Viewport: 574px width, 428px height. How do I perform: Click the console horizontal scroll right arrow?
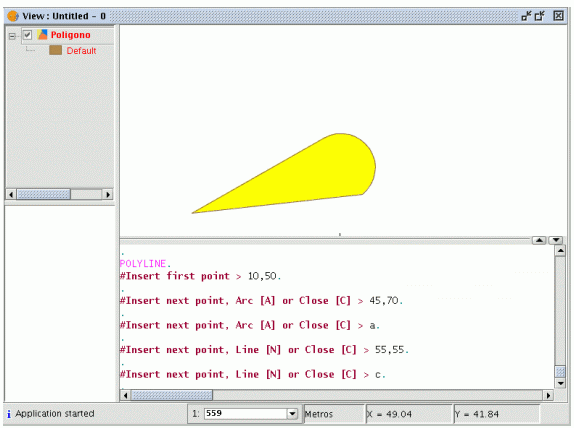pyautogui.click(x=548, y=395)
